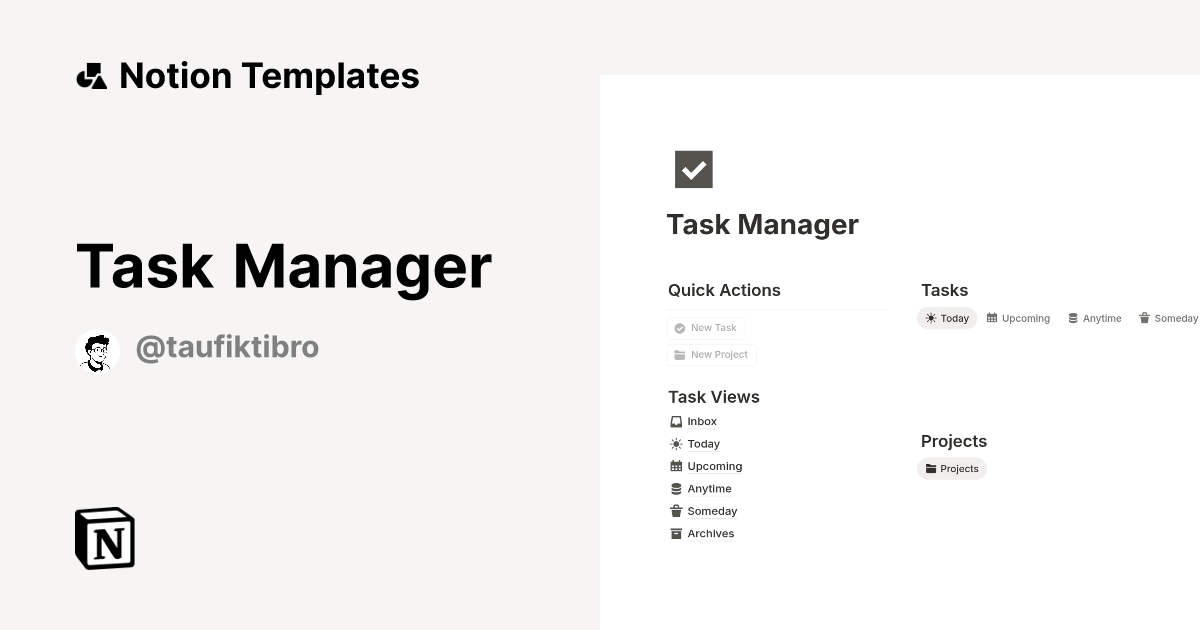Click the archive box icon beside Archives

(676, 533)
